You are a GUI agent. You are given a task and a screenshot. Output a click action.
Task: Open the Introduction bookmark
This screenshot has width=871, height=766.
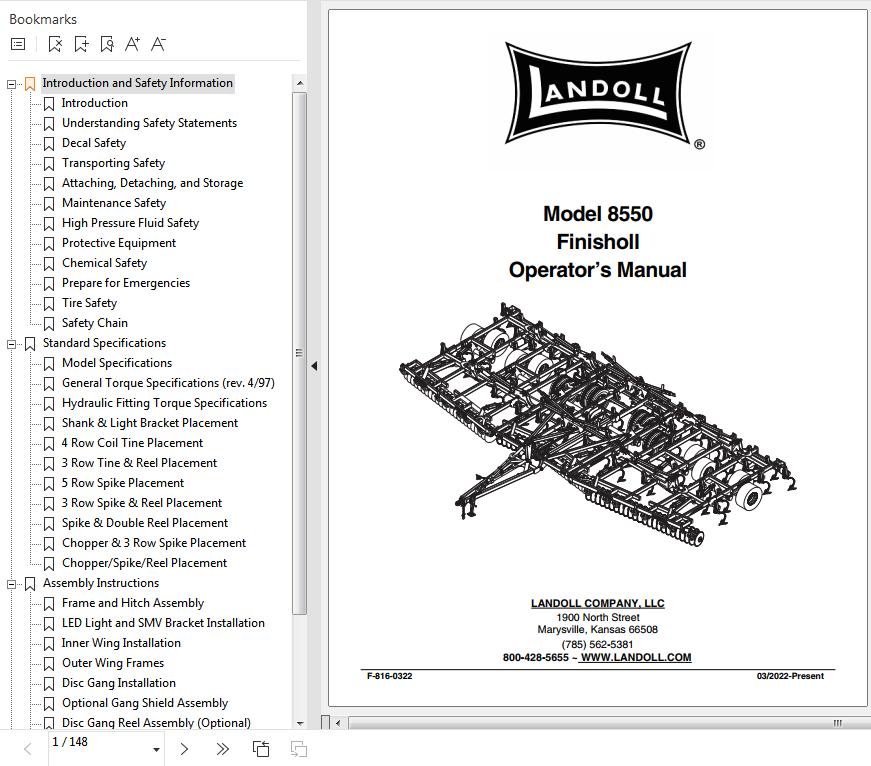pos(94,103)
